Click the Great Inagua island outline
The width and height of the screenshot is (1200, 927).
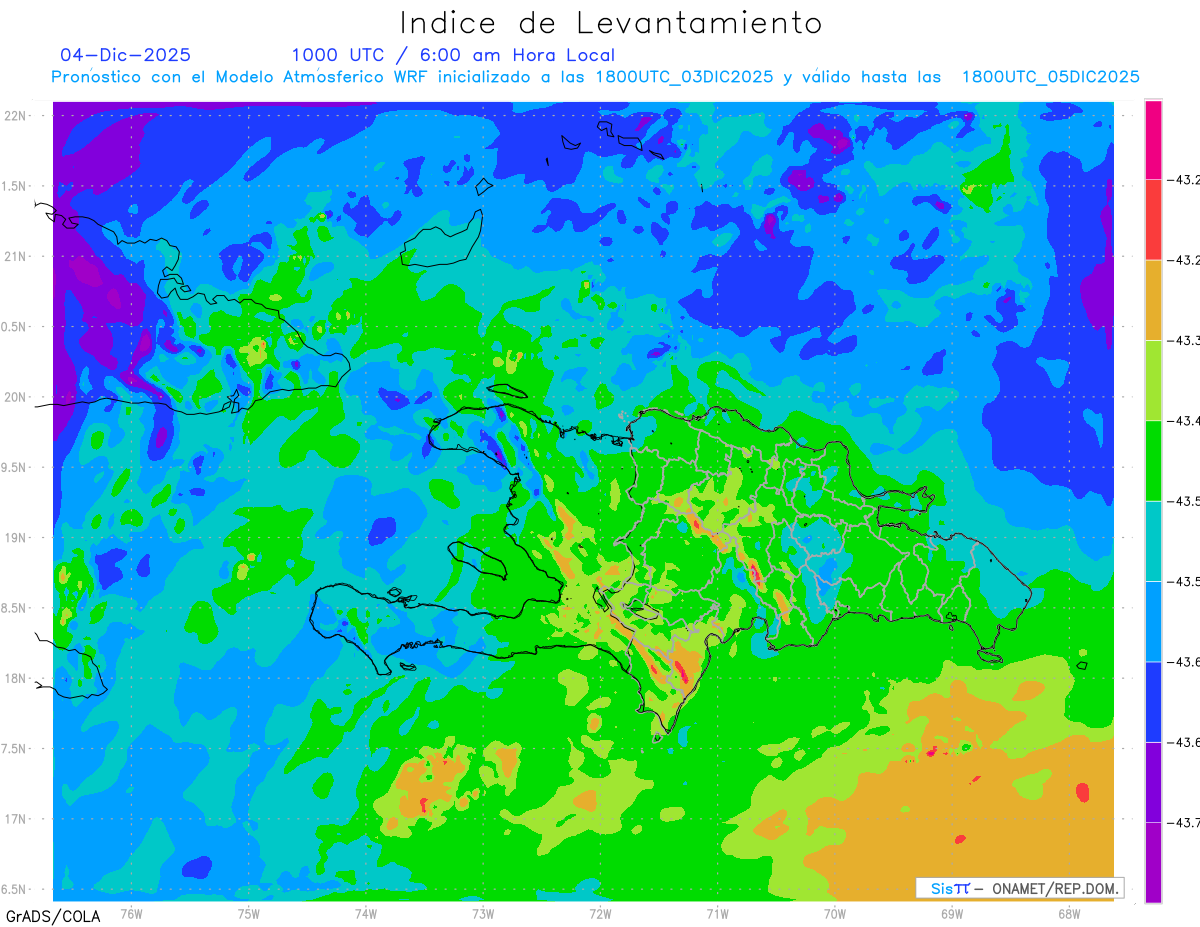point(443,238)
